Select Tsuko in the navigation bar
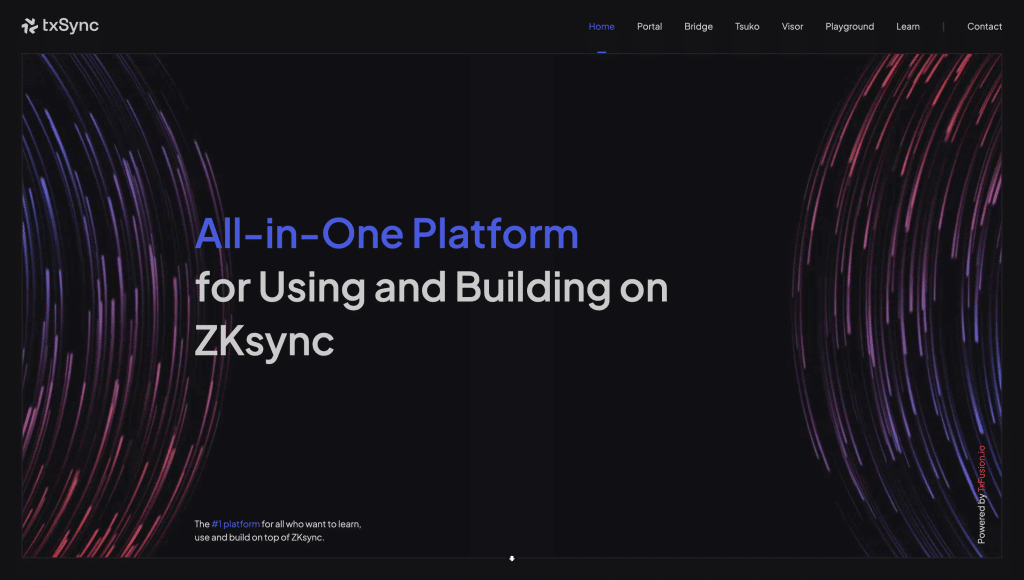The height and width of the screenshot is (580, 1024). 747,27
